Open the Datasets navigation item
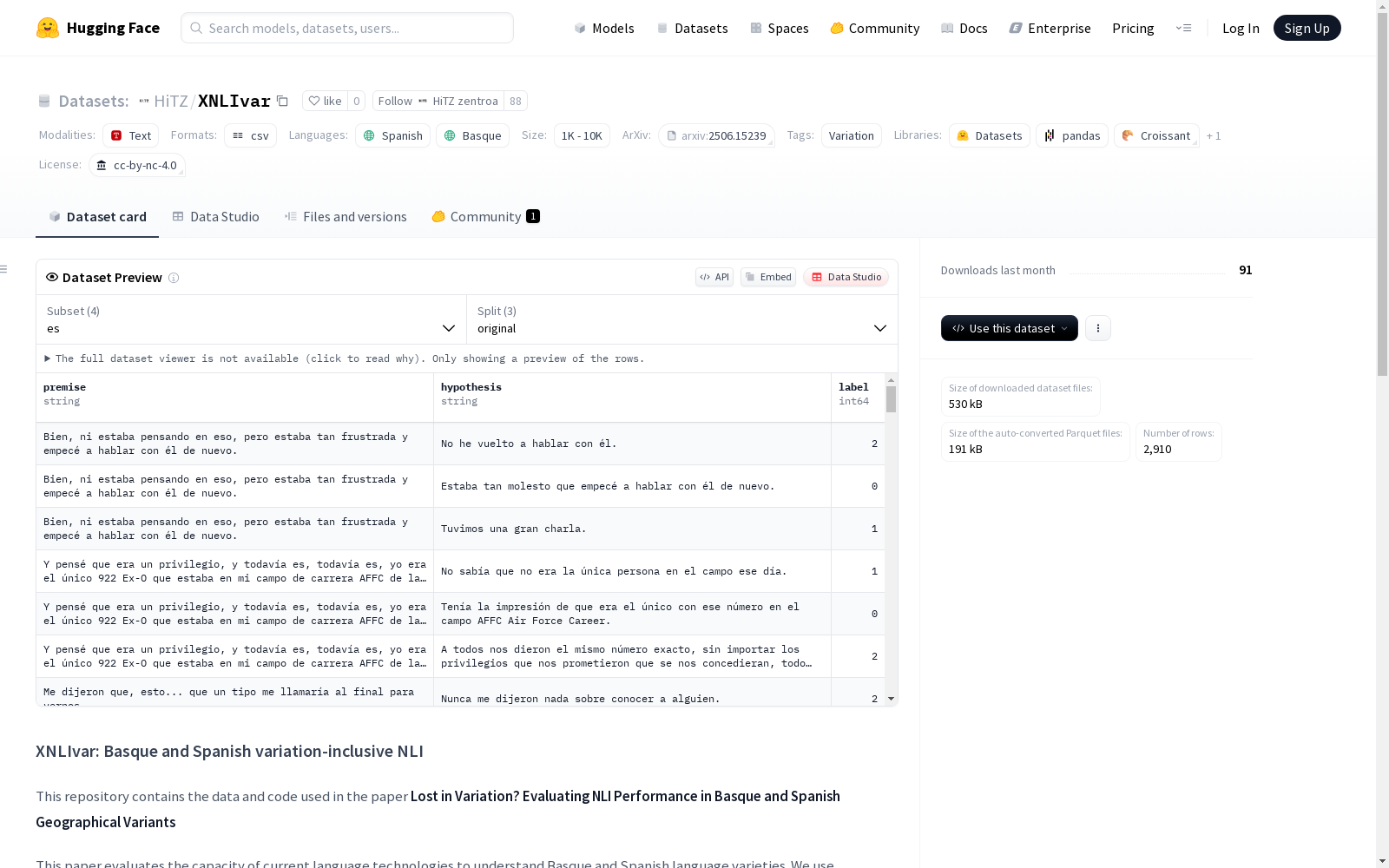Image resolution: width=1389 pixels, height=868 pixels. point(692,28)
